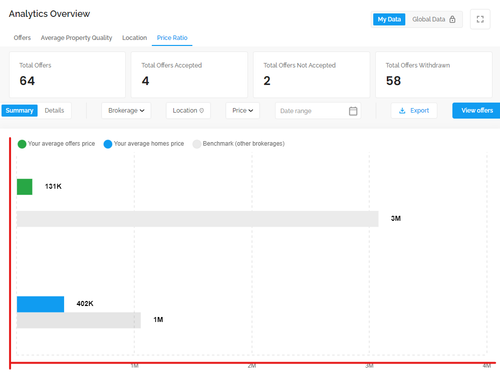Open the Price dropdown filter
500x382 pixels.
[243, 110]
